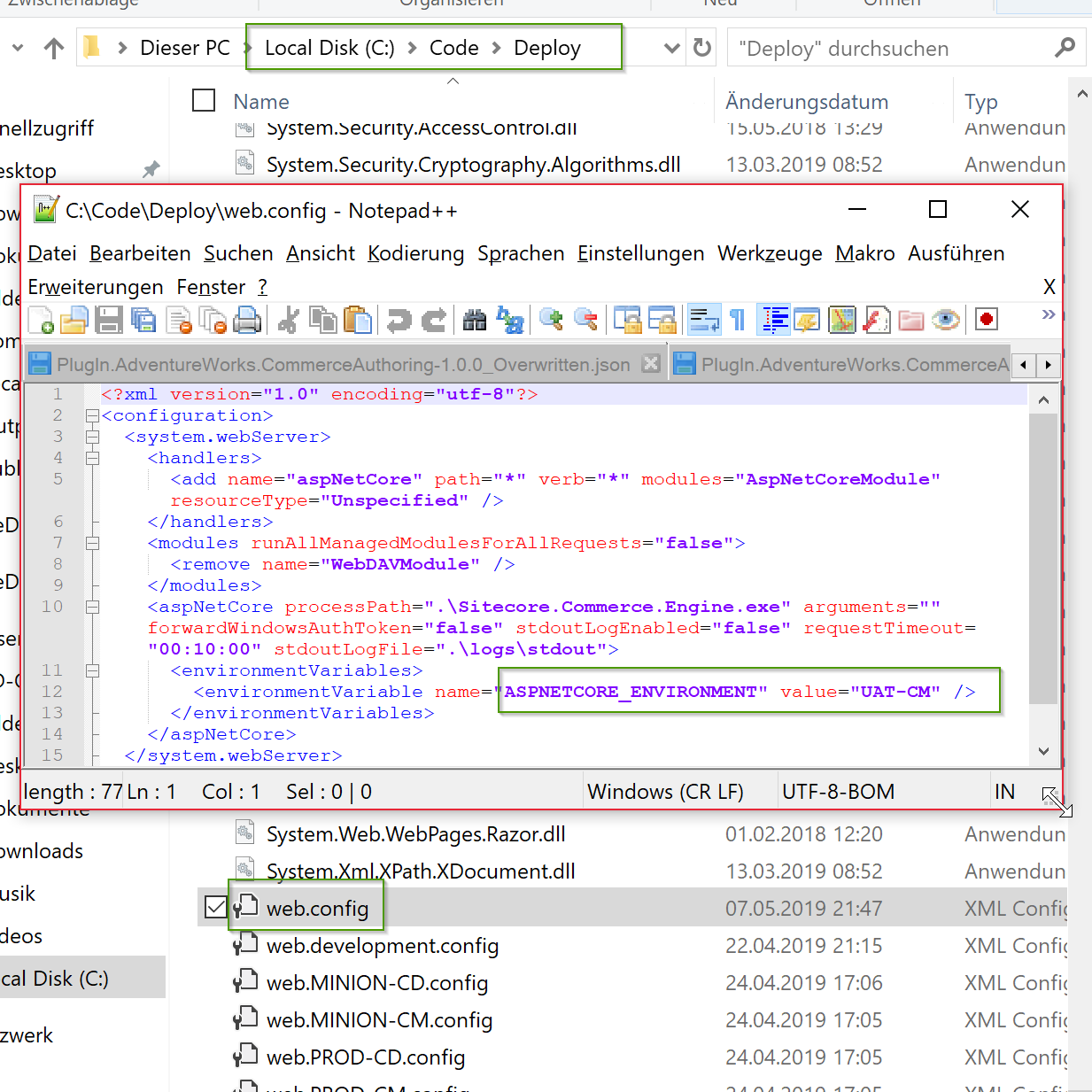Open the Explorer address history dropdown

672,48
